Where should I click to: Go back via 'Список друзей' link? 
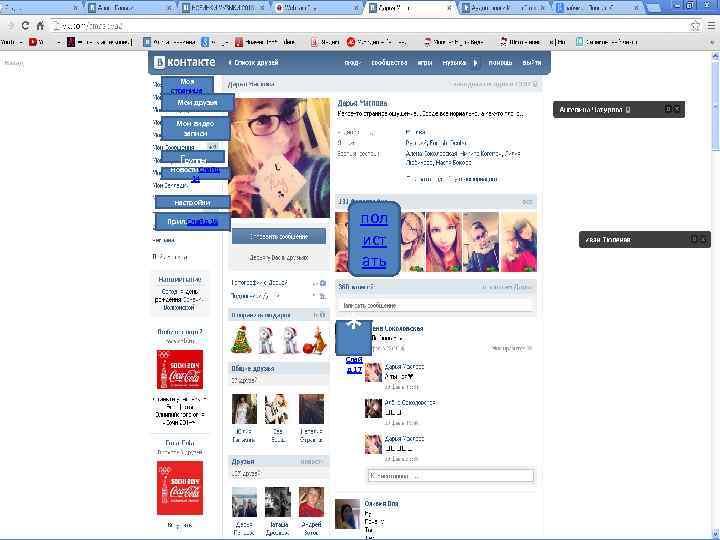point(253,62)
